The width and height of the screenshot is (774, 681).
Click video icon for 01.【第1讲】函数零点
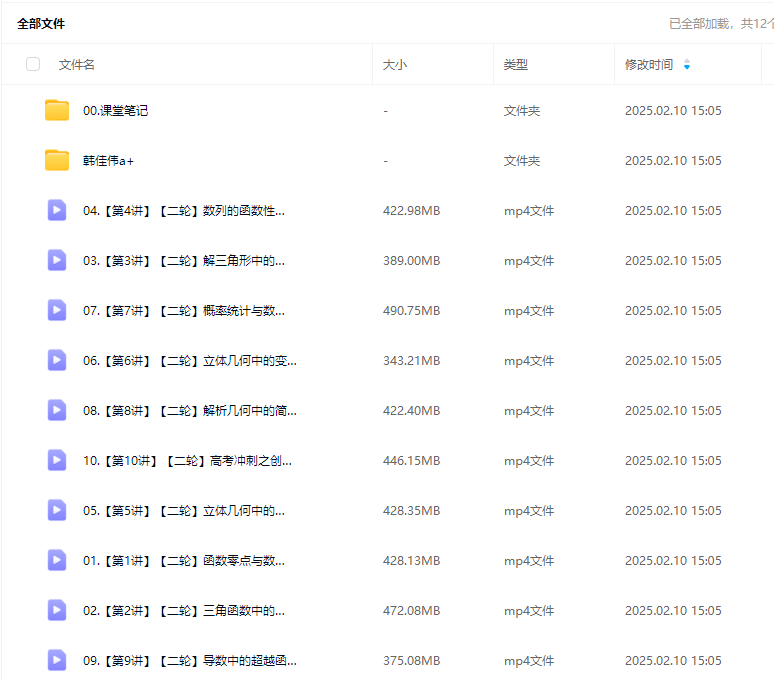tap(57, 560)
